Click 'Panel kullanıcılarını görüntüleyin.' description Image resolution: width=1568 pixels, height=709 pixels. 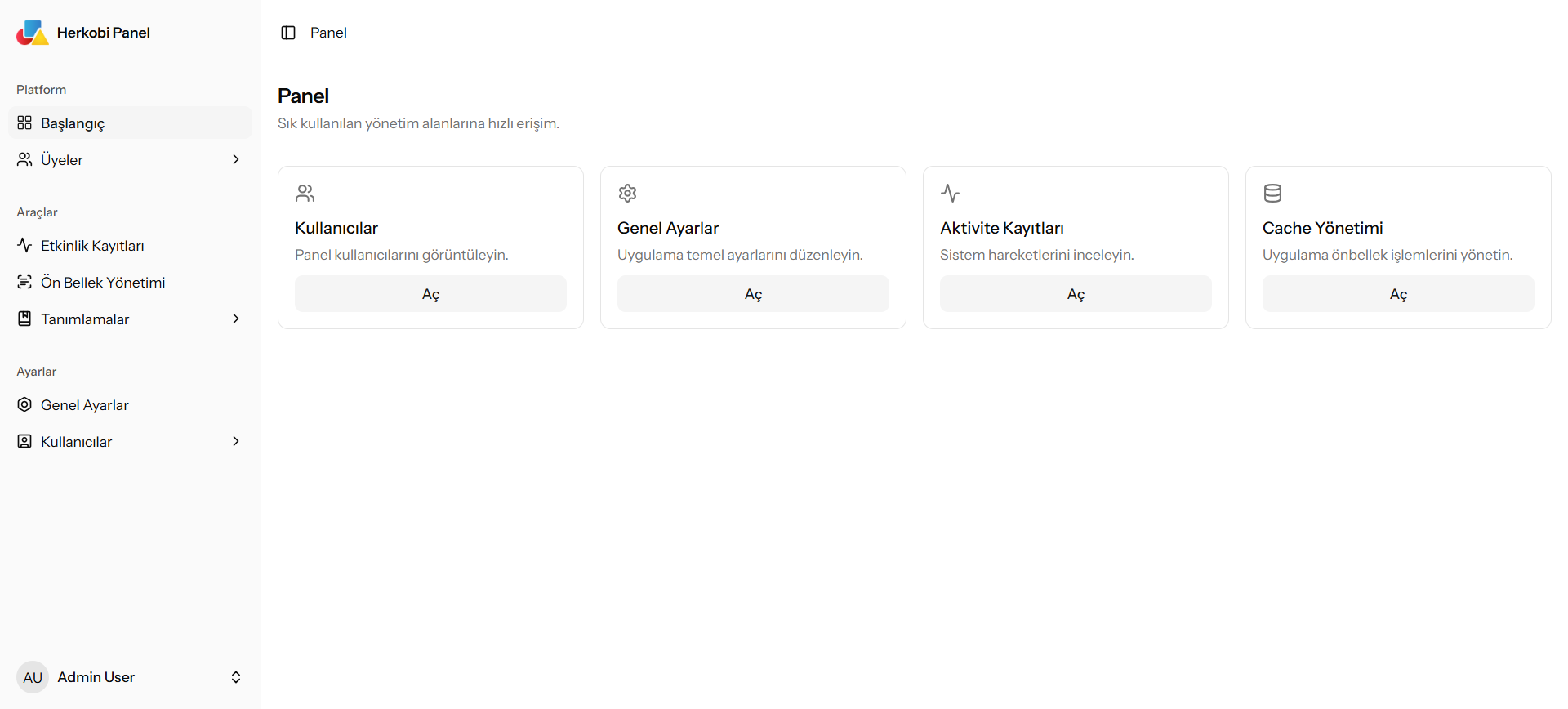402,255
